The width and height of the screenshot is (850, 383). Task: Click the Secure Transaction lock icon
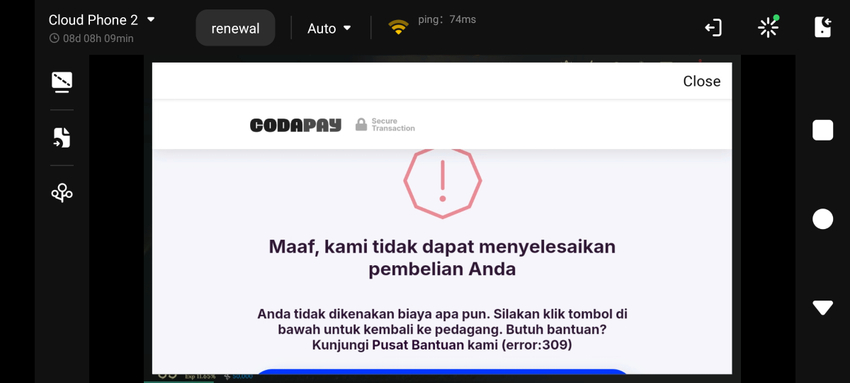tap(361, 125)
